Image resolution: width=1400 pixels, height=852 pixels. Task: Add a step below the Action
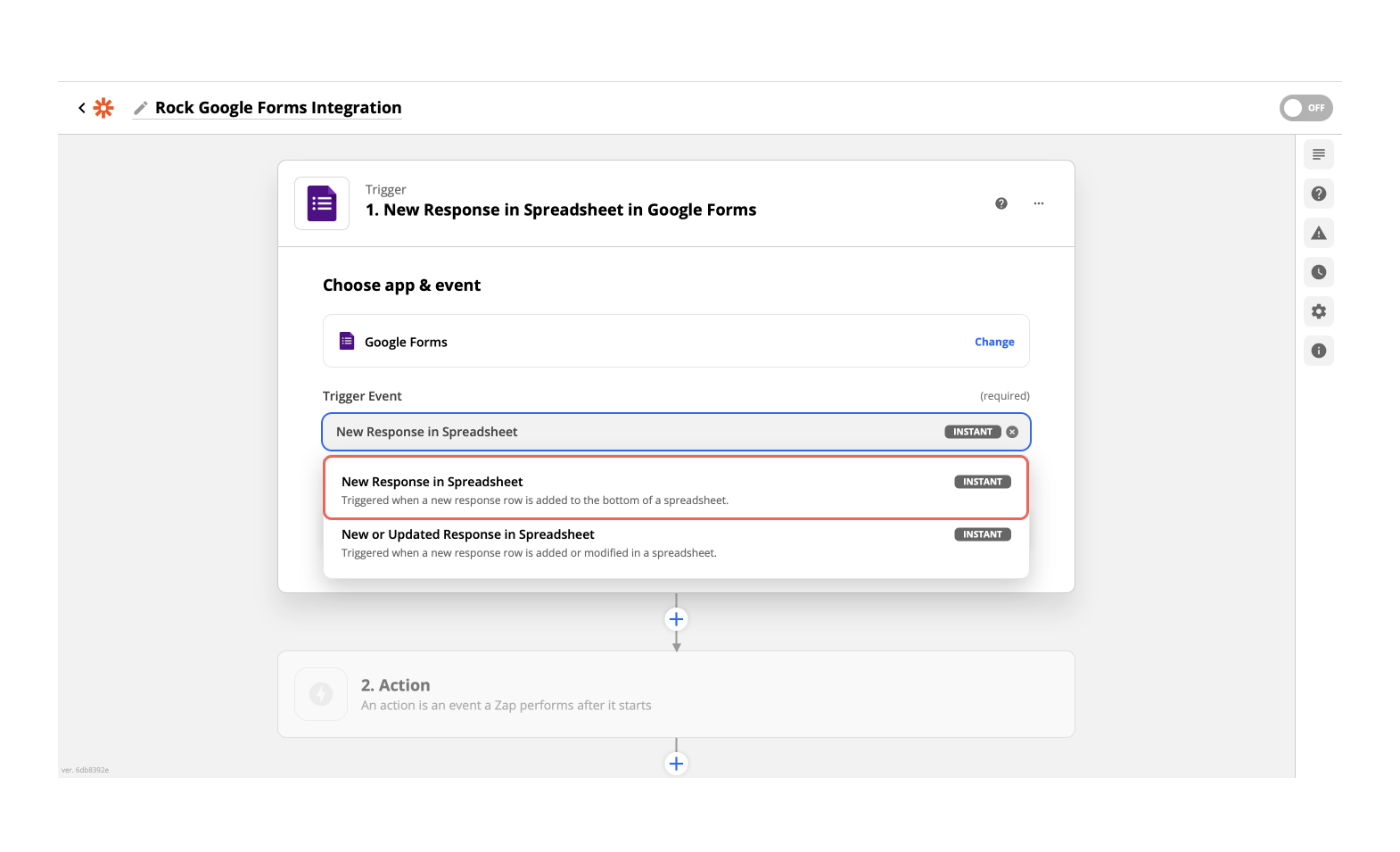click(x=676, y=764)
